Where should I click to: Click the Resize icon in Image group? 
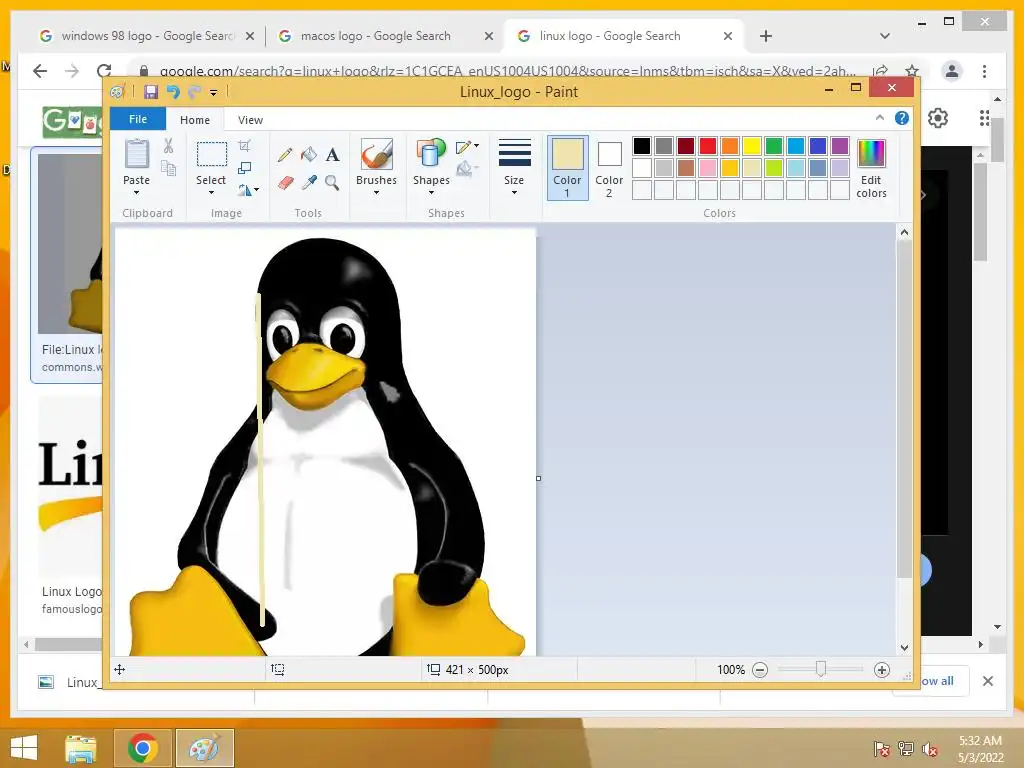click(x=244, y=168)
